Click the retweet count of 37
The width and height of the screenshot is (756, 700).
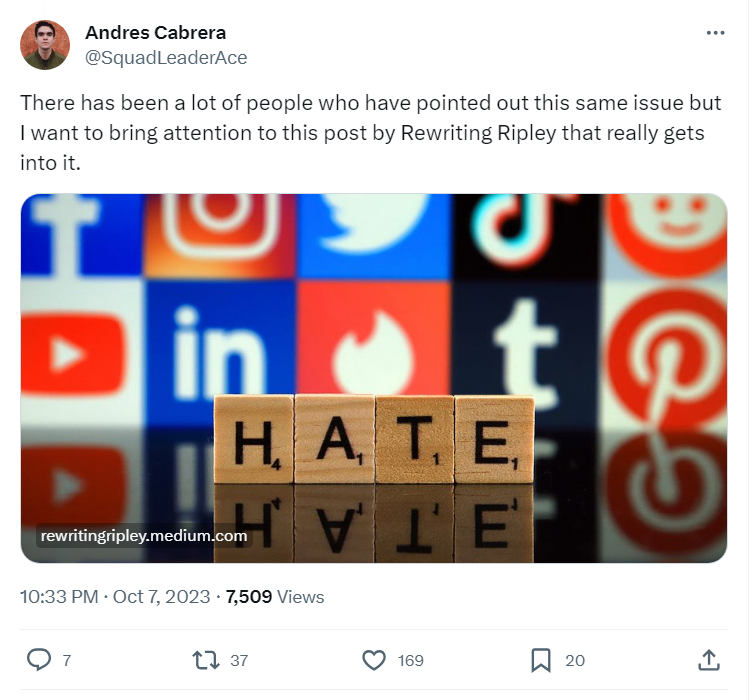238,660
